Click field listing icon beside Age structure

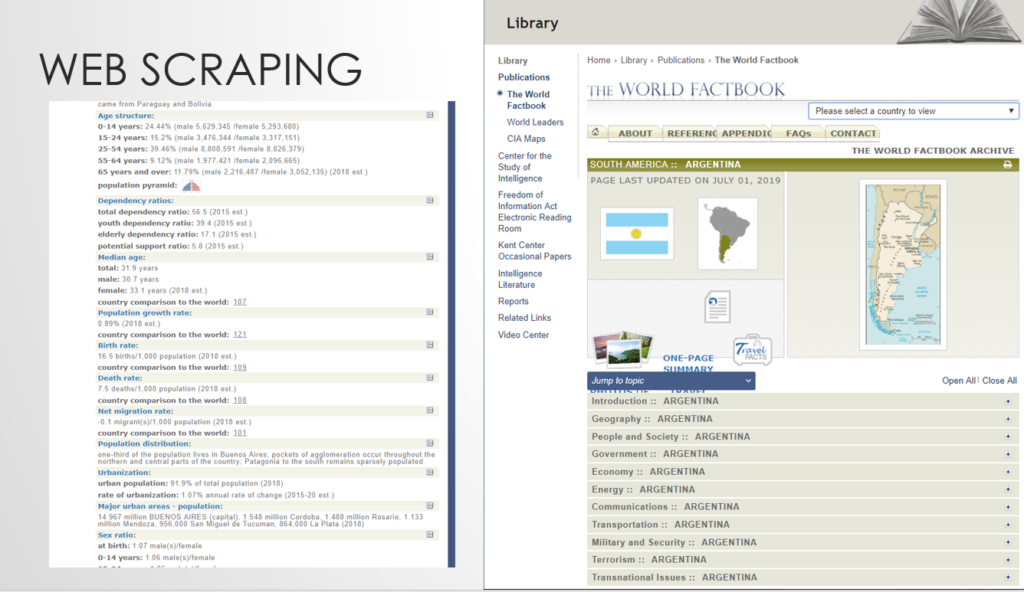tap(430, 116)
